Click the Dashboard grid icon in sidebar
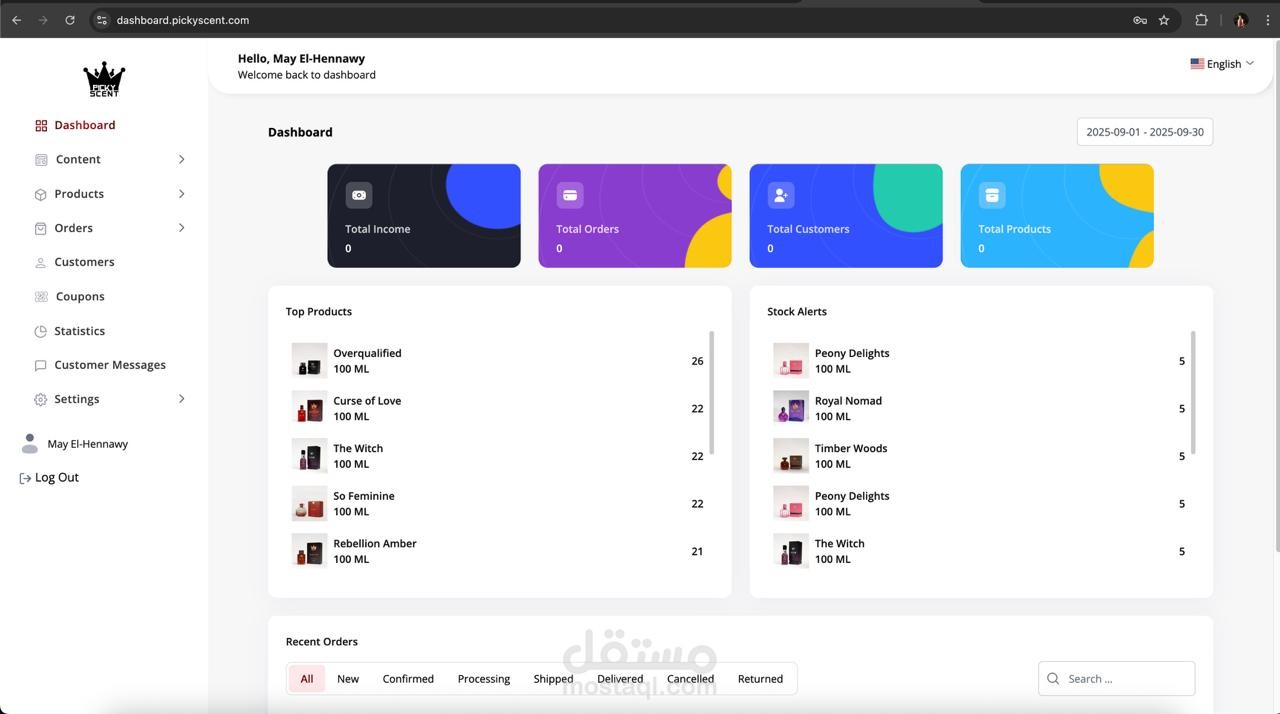 tap(41, 126)
